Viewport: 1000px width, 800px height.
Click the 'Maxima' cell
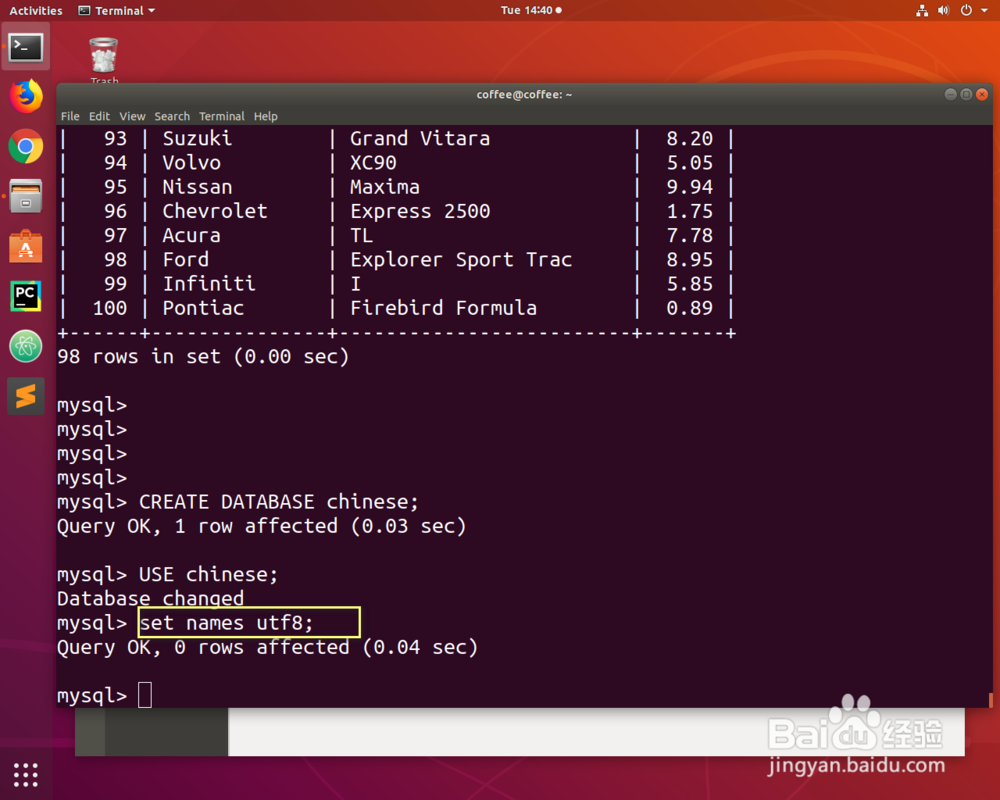385,187
